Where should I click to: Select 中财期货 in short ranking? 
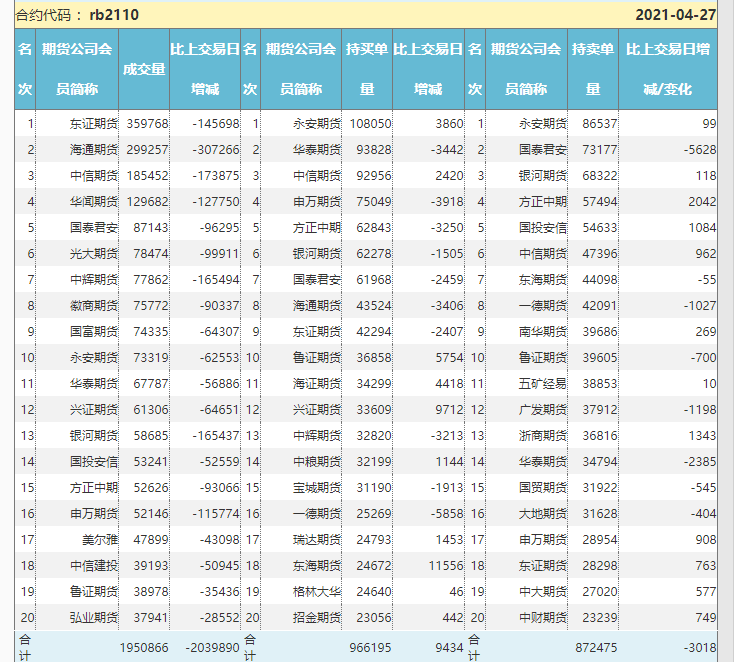[x=543, y=618]
